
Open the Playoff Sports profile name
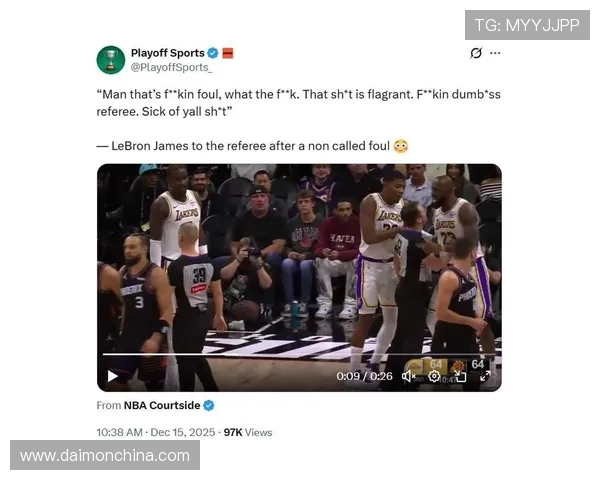[168, 53]
